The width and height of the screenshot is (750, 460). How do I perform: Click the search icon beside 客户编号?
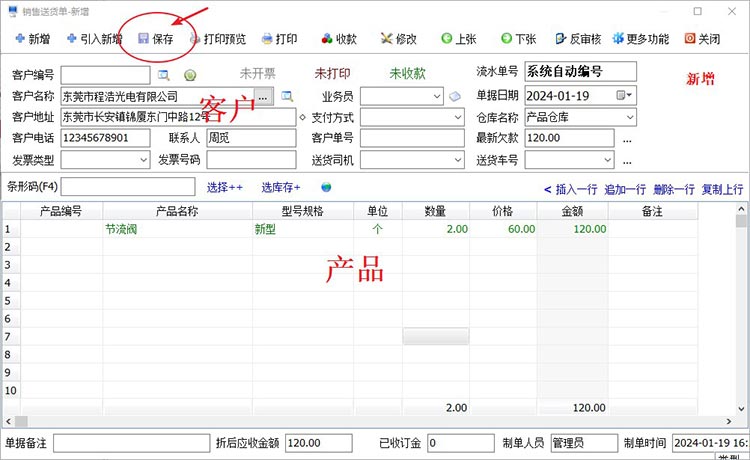[x=164, y=75]
